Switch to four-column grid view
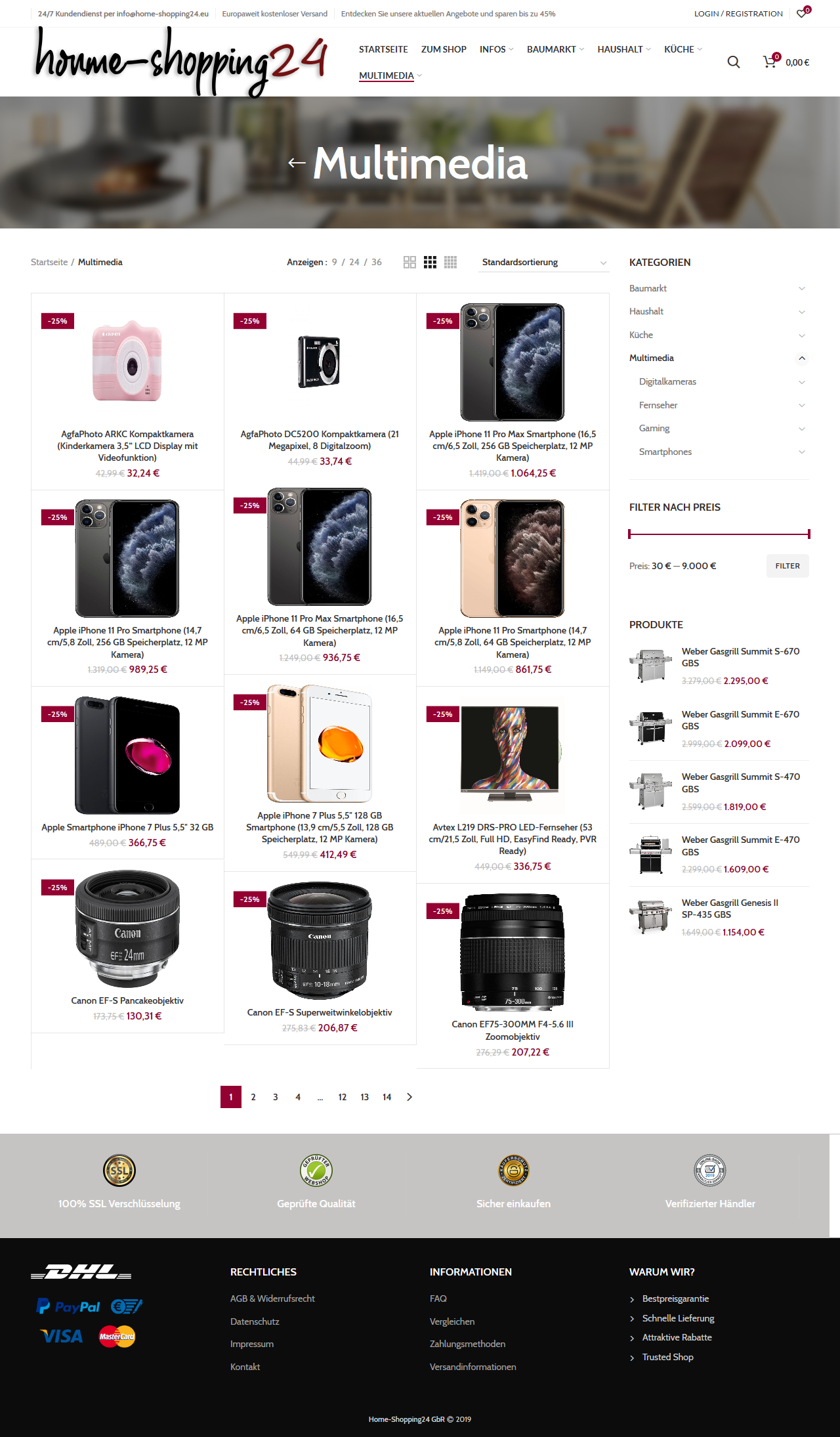 tap(450, 262)
